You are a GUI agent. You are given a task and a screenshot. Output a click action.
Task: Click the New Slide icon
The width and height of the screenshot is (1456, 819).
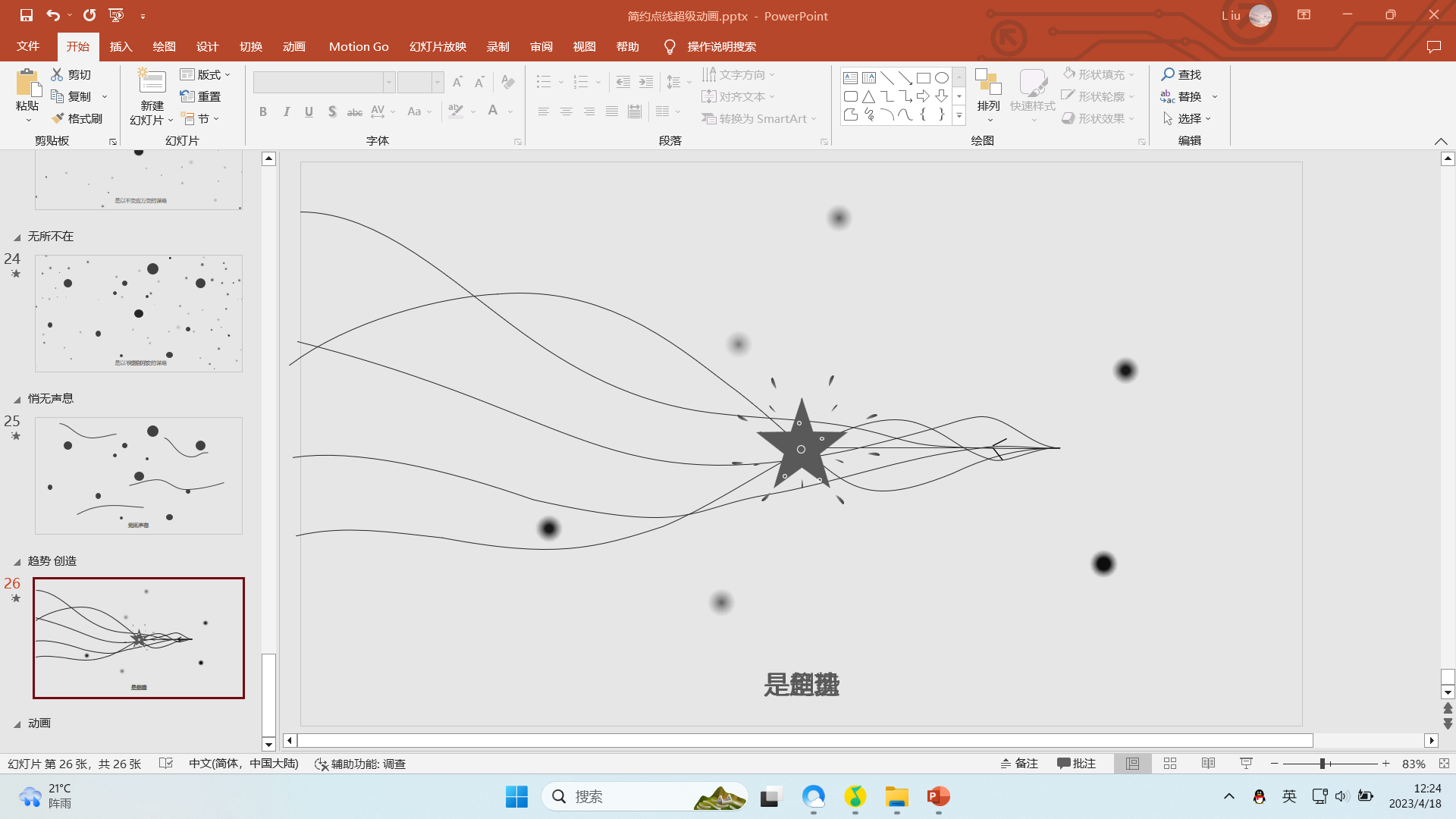(x=152, y=82)
